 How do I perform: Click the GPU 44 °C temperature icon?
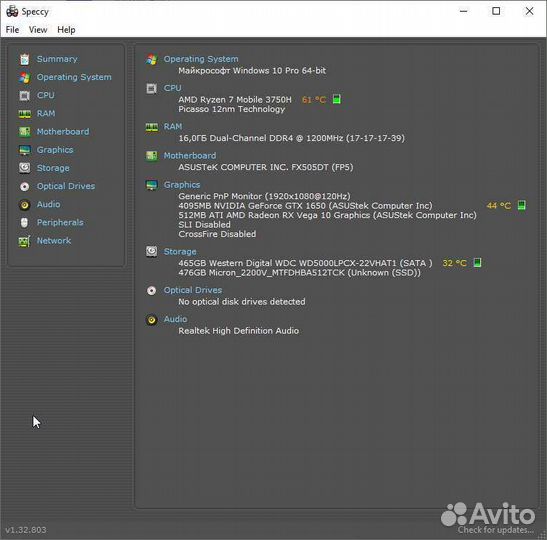point(522,205)
